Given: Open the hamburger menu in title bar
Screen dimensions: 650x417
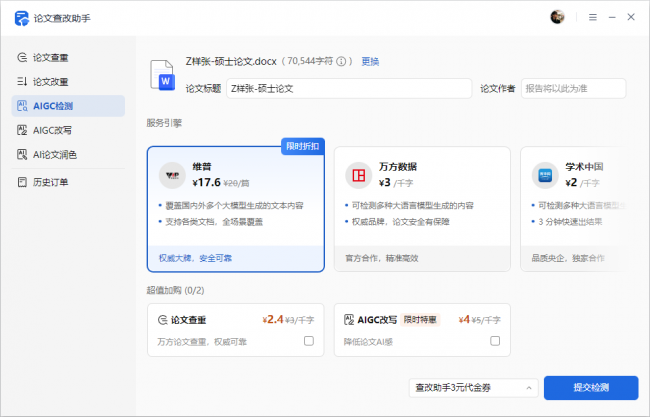Looking at the screenshot, I should (593, 17).
